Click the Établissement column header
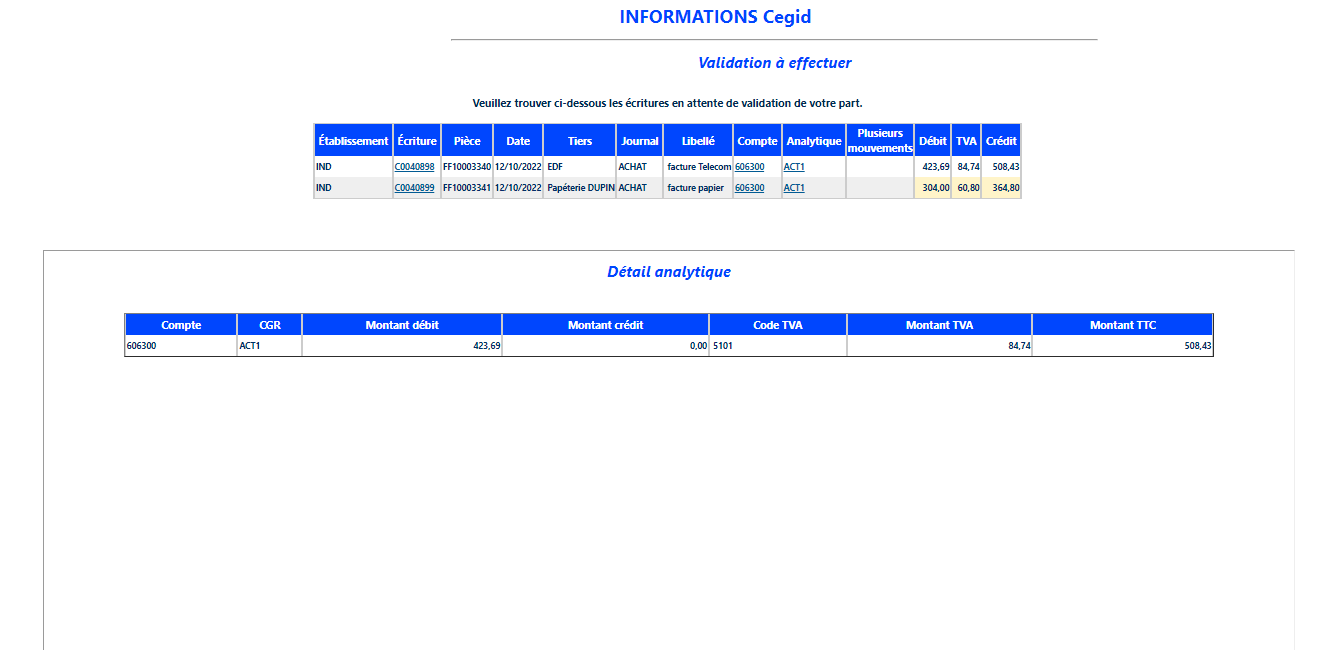This screenshot has width=1337, height=650. coord(353,141)
